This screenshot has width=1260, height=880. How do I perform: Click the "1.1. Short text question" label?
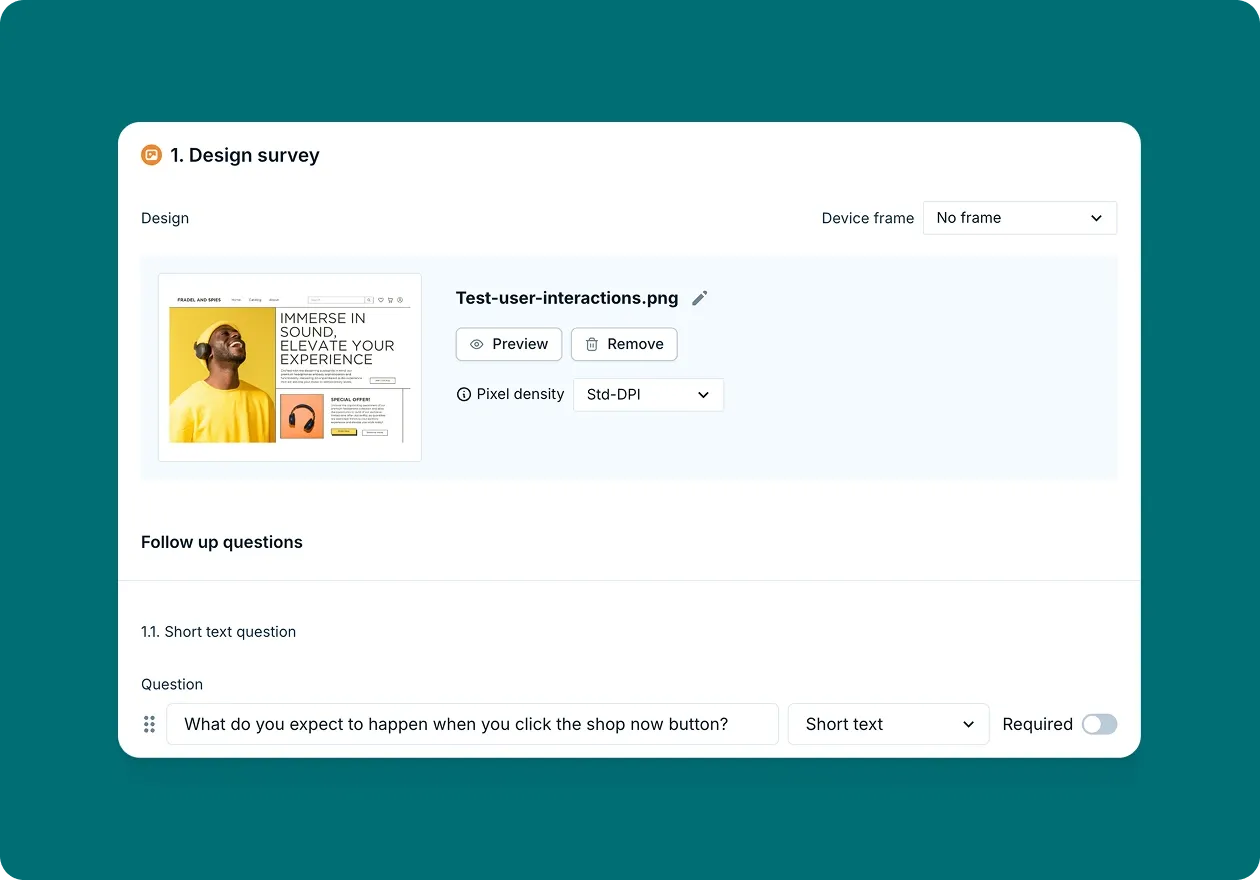(219, 631)
